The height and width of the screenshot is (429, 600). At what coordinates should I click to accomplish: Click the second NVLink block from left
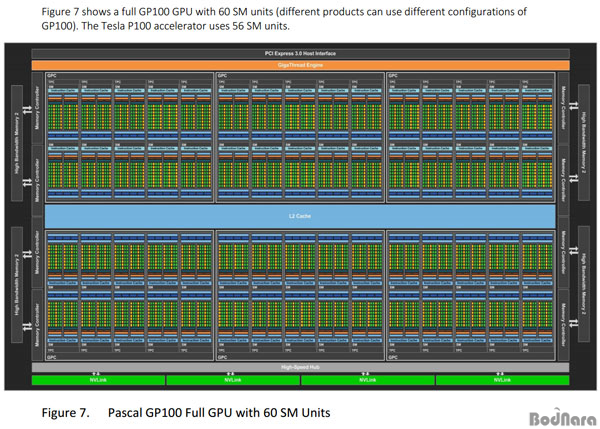coord(233,380)
